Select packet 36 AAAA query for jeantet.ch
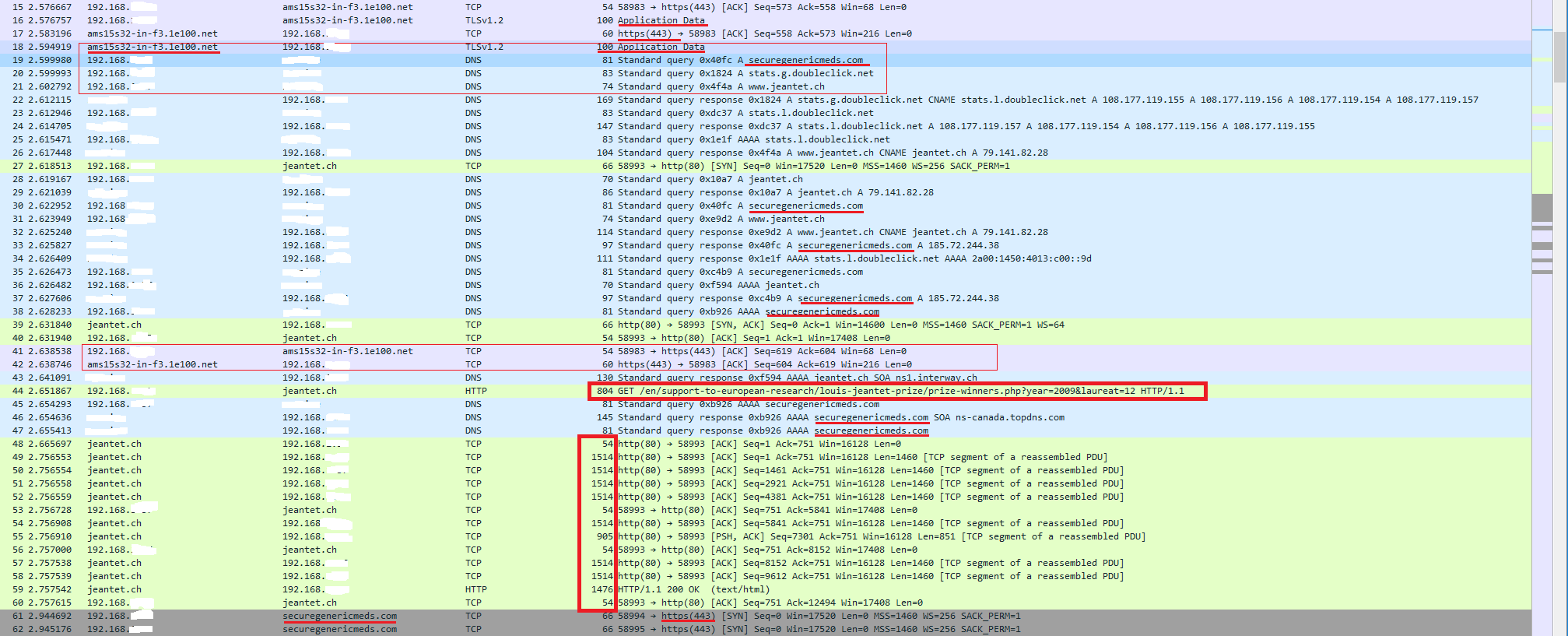 (766, 285)
